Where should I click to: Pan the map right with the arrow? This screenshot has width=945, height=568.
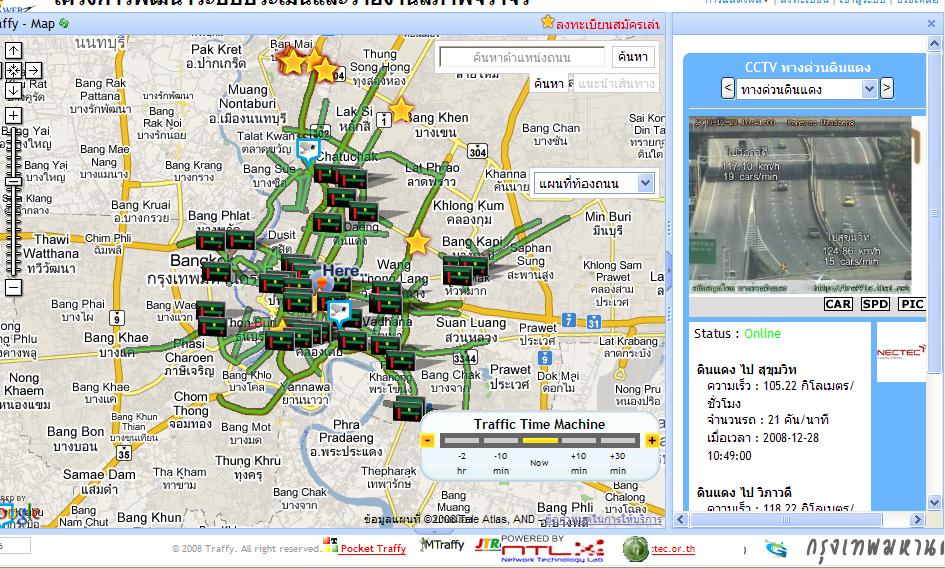point(33,70)
